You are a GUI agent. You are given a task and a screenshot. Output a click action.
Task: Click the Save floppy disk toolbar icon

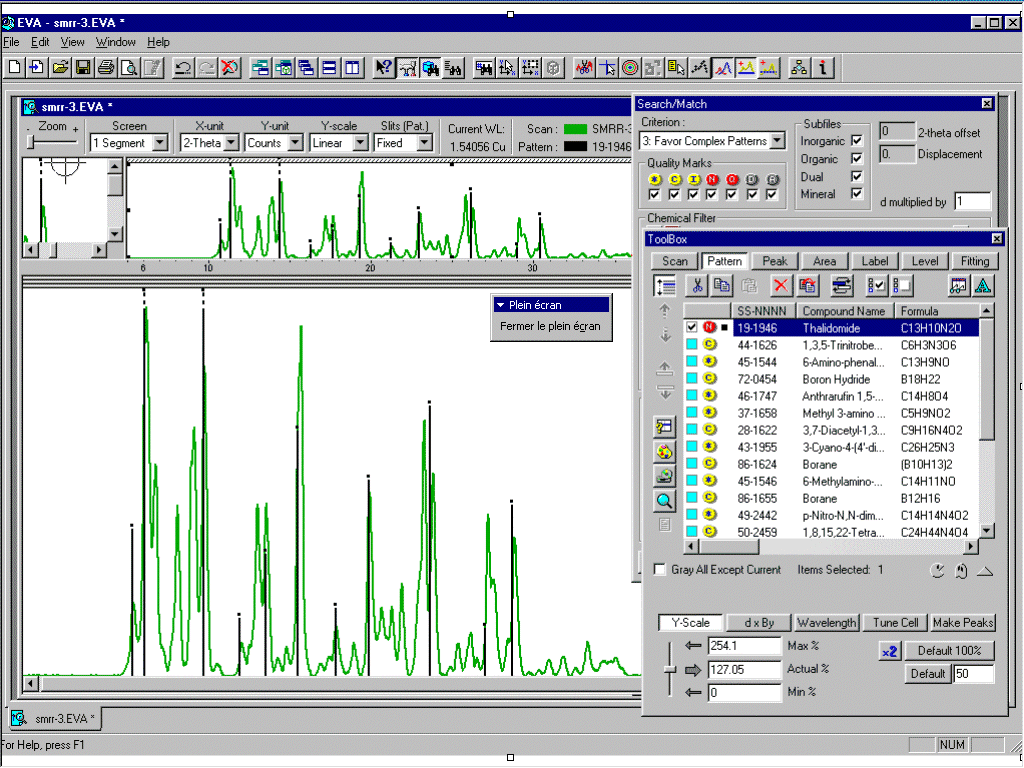(x=83, y=68)
